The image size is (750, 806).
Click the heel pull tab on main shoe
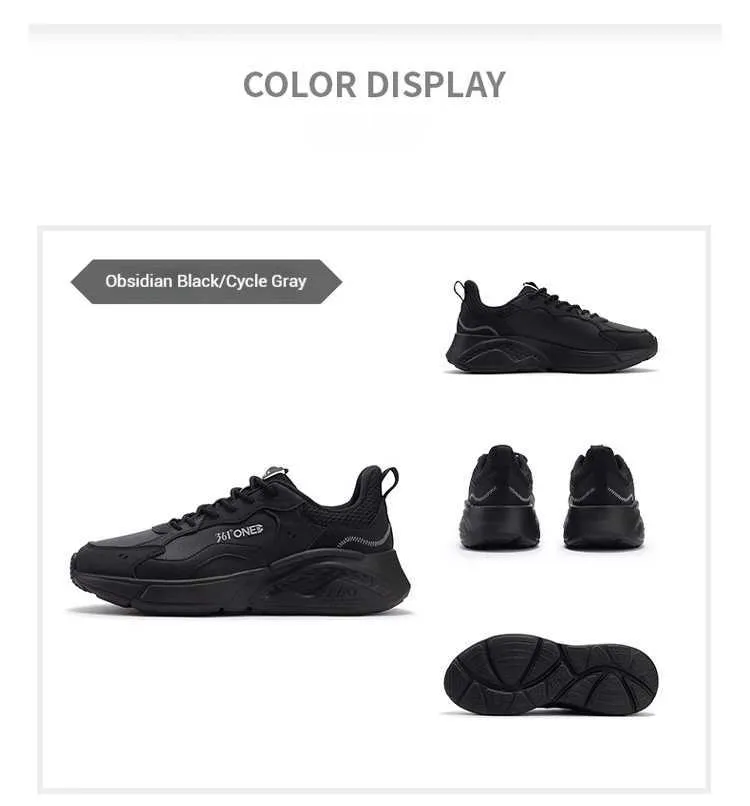(x=390, y=480)
